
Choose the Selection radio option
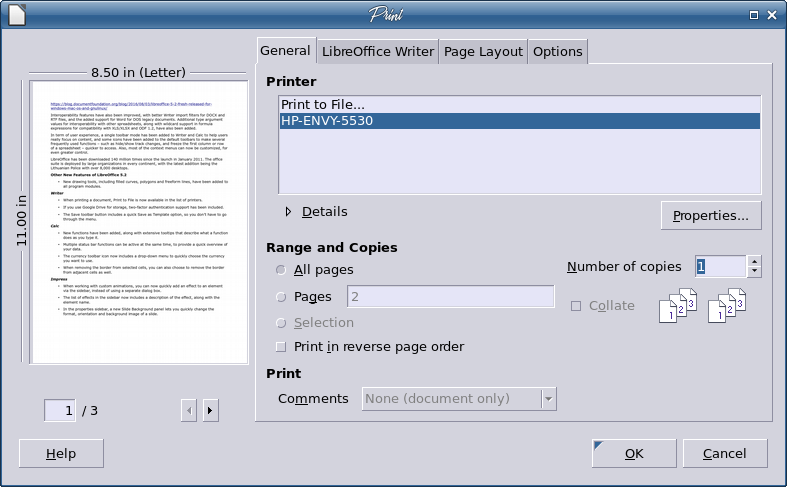click(281, 323)
